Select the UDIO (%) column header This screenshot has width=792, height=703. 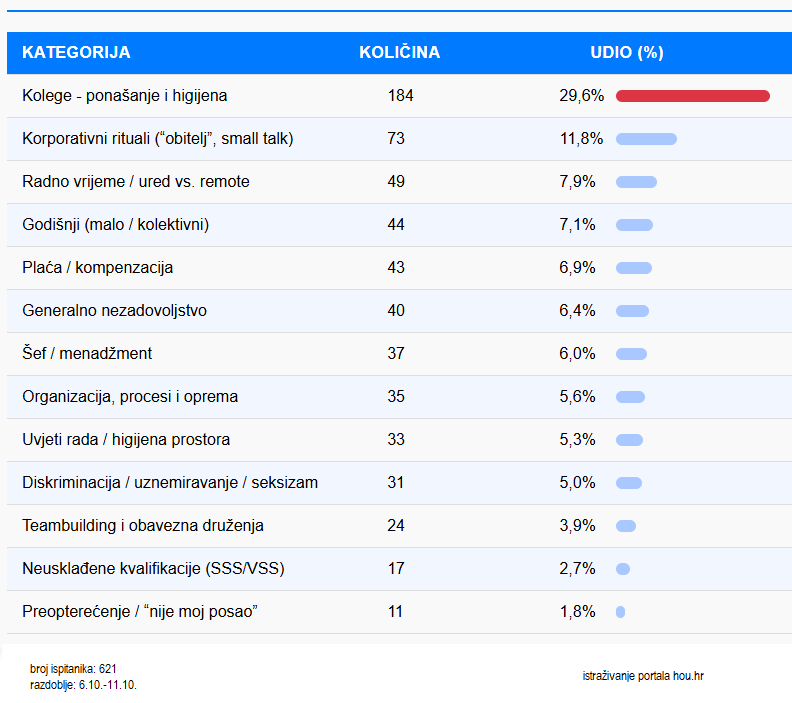(627, 53)
